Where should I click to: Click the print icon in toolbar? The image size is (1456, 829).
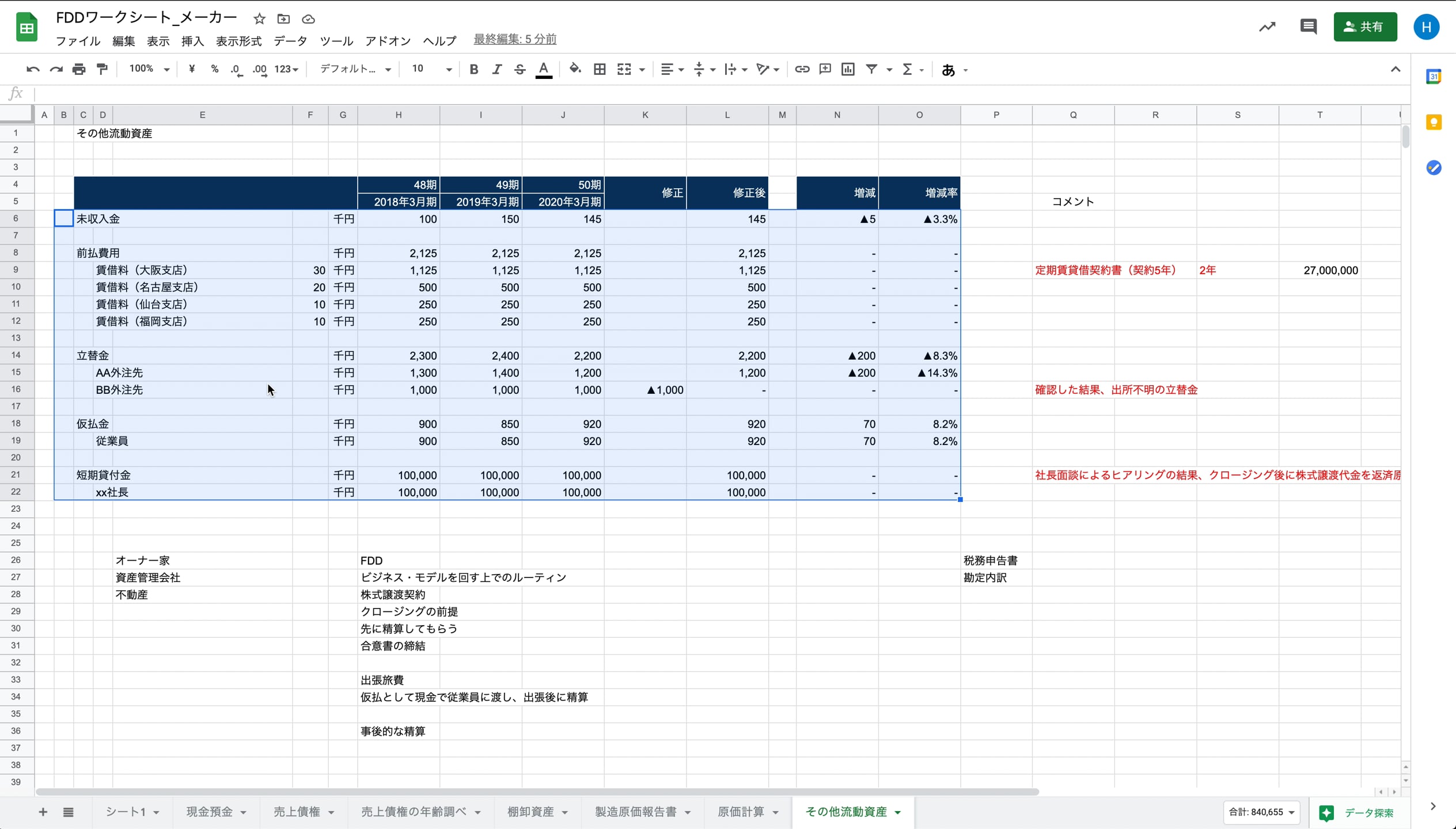[x=79, y=70]
